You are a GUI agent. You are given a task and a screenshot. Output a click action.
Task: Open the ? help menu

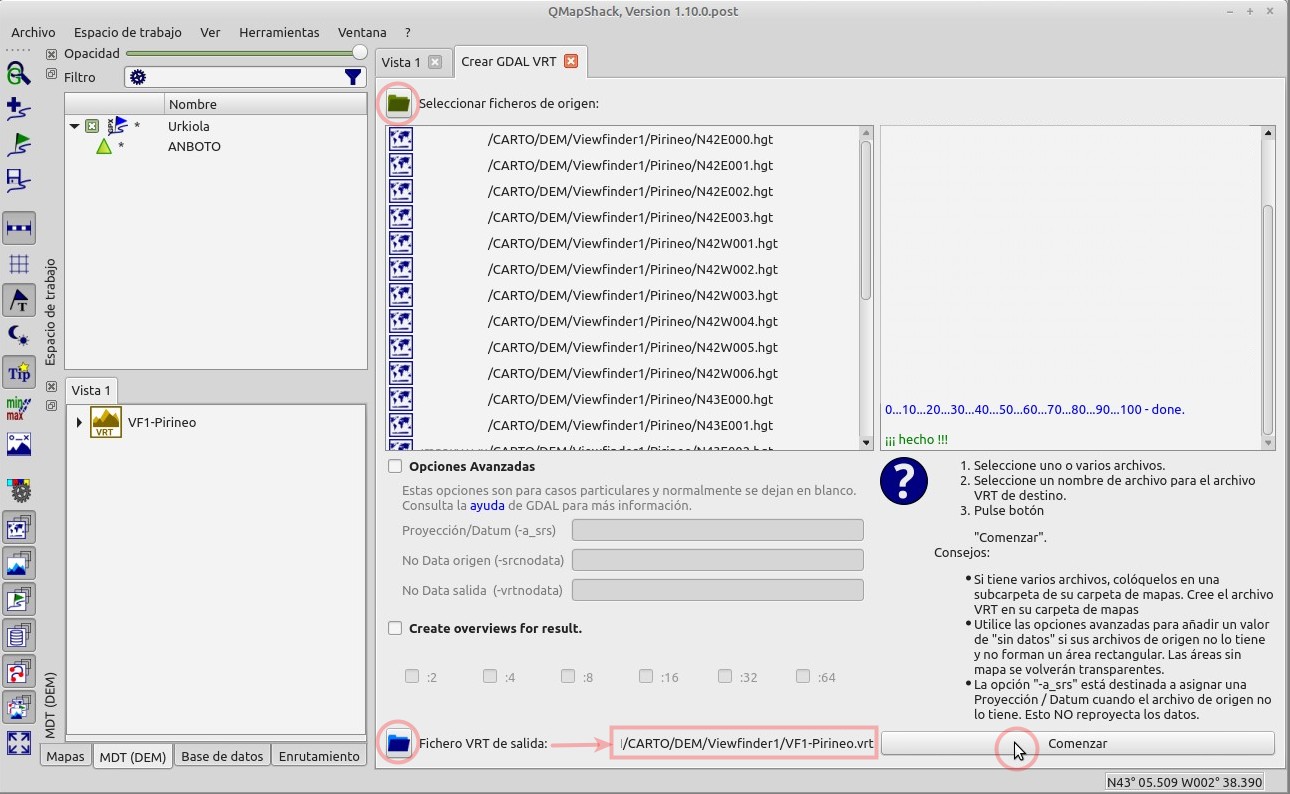[408, 32]
